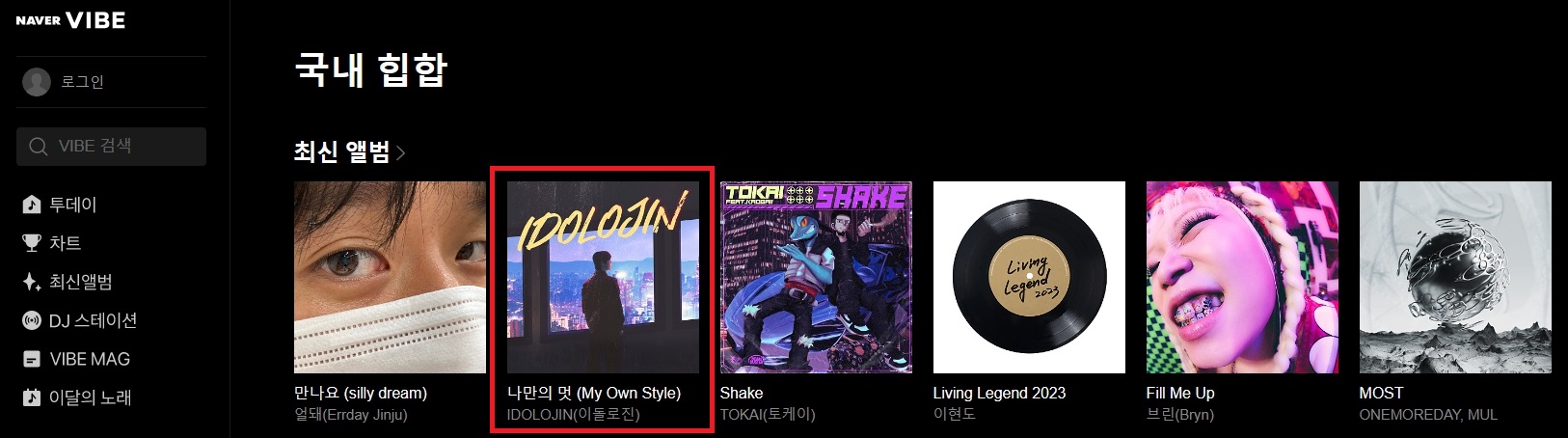Open the 차트 menu item

[x=66, y=243]
